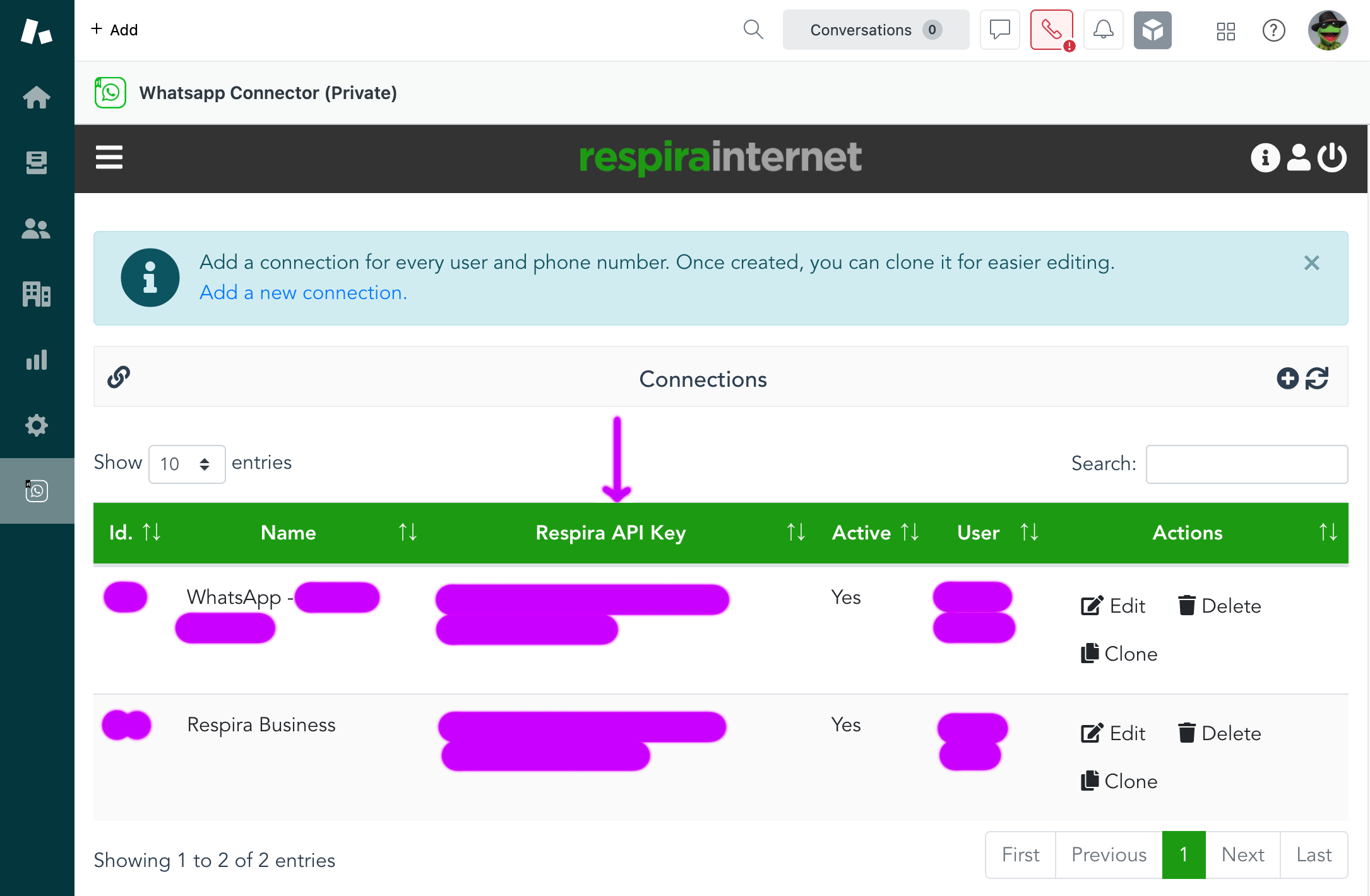Sort table by Respira API Key

pyautogui.click(x=610, y=533)
